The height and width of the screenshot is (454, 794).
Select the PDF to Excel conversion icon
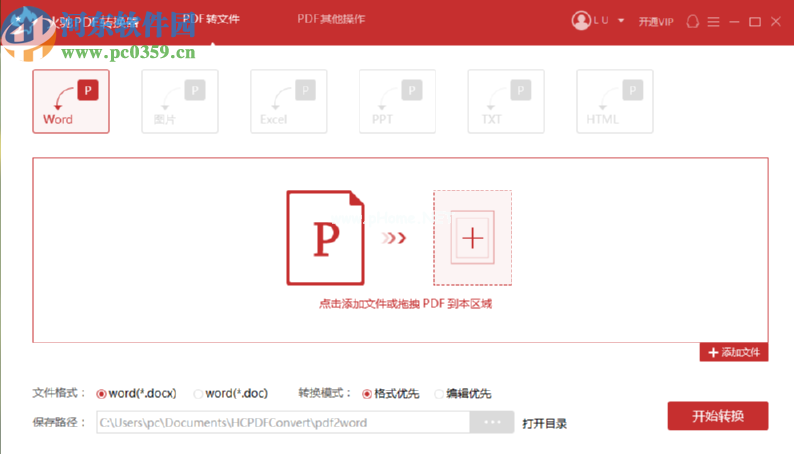pos(289,101)
